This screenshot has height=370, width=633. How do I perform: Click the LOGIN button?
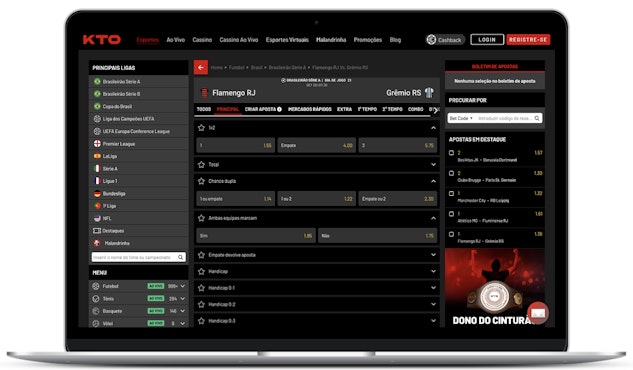point(487,40)
